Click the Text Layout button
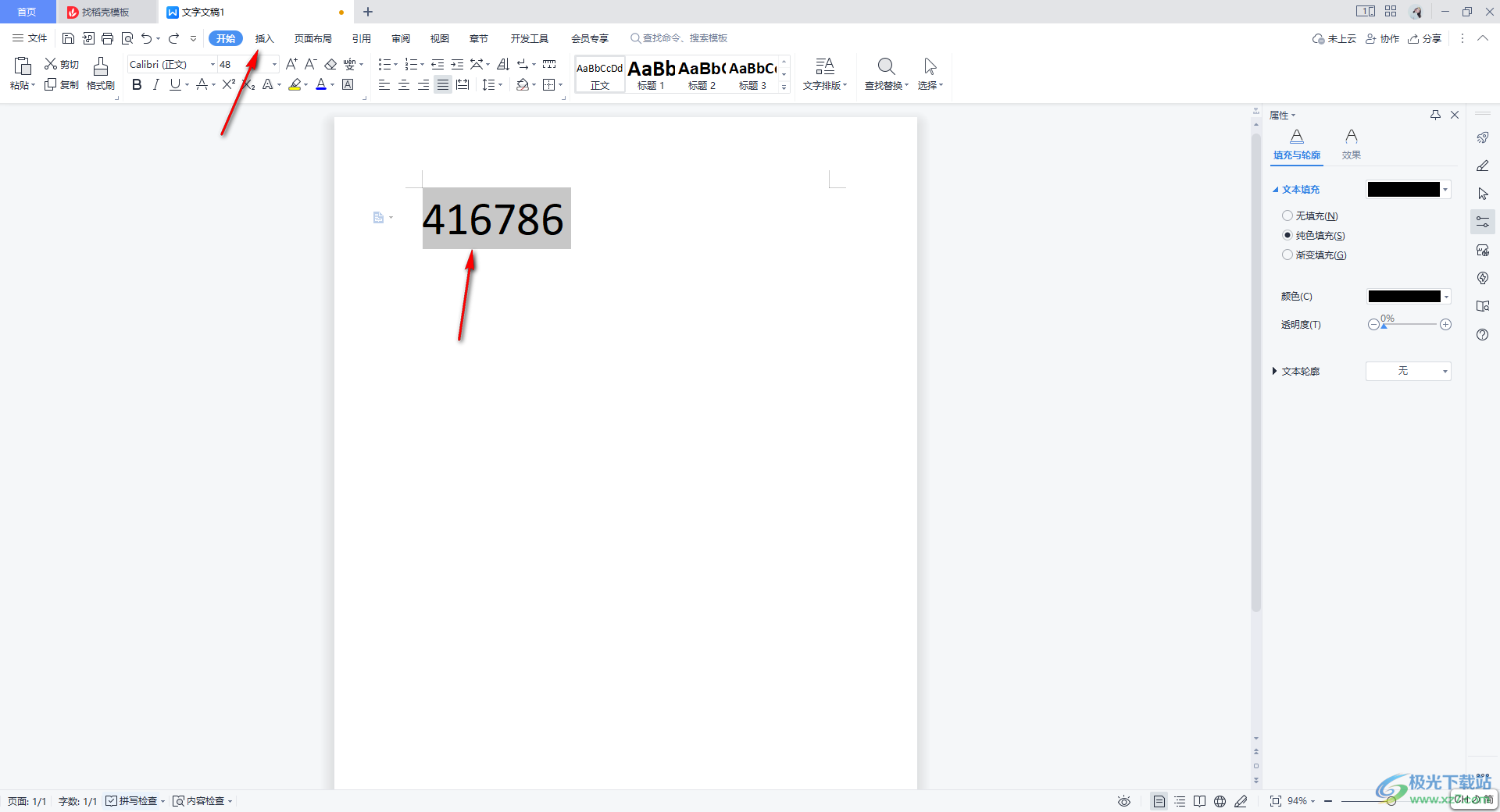Image resolution: width=1500 pixels, height=812 pixels. [824, 74]
